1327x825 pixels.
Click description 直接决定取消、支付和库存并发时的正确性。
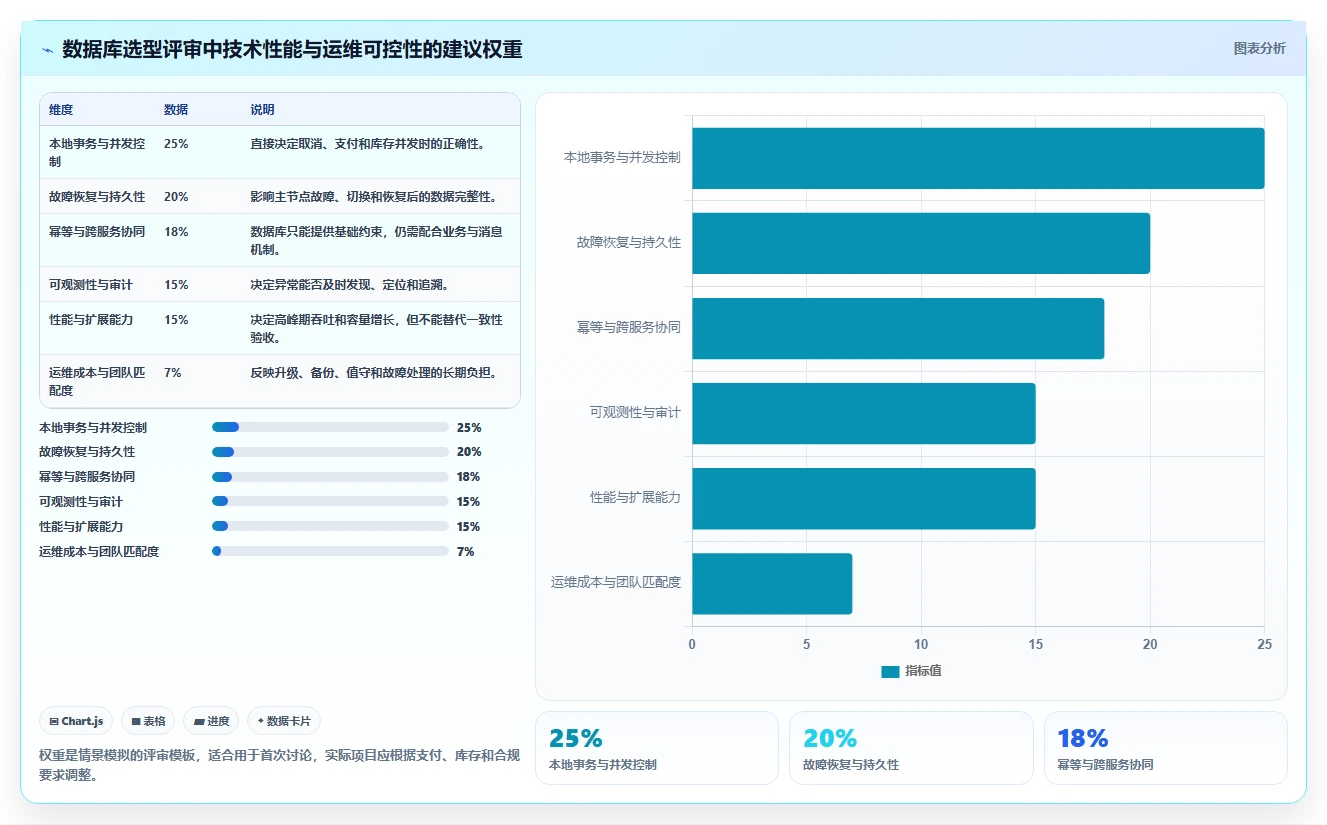point(368,144)
